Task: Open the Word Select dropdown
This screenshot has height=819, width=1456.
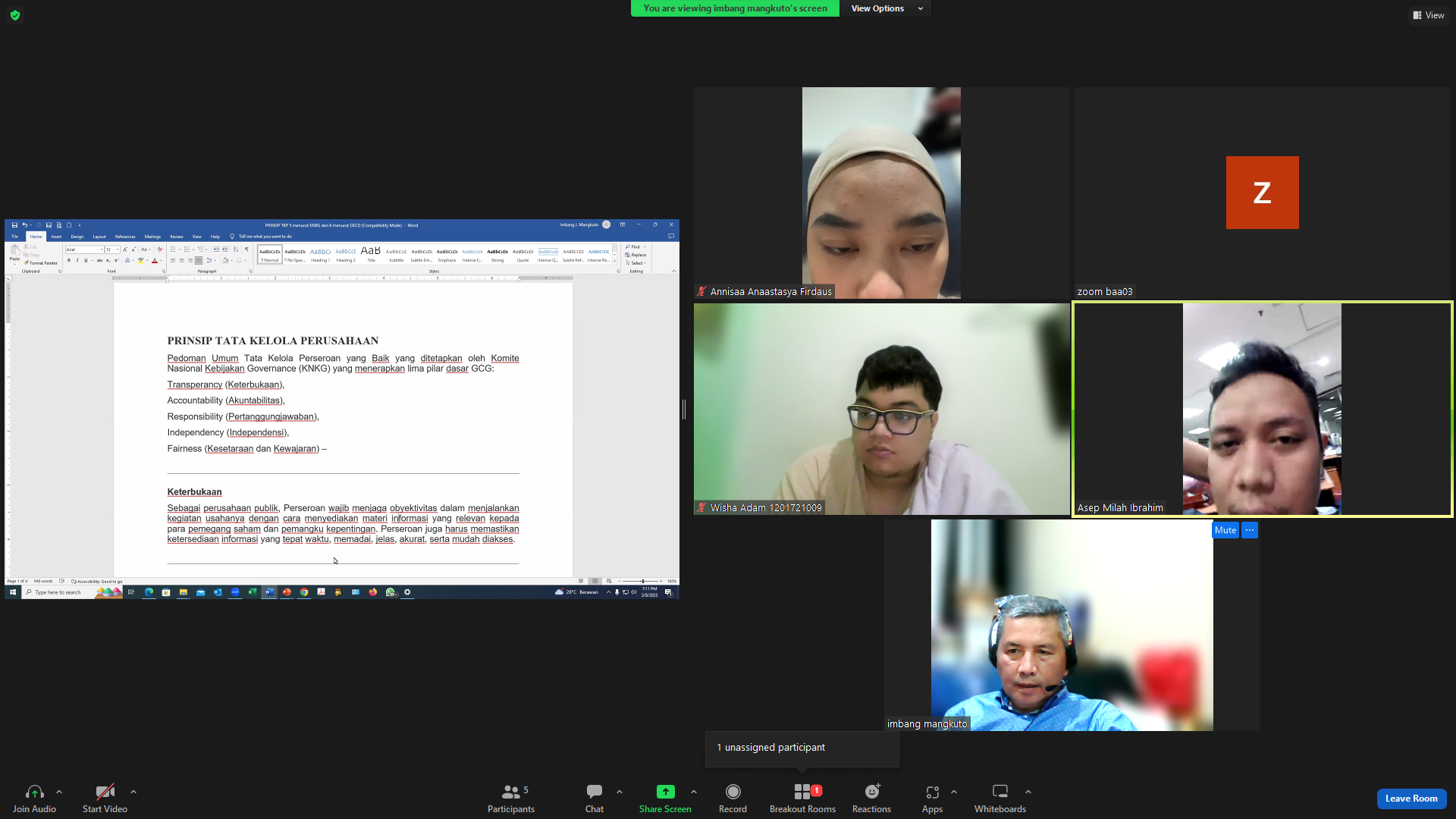Action: coord(635,263)
